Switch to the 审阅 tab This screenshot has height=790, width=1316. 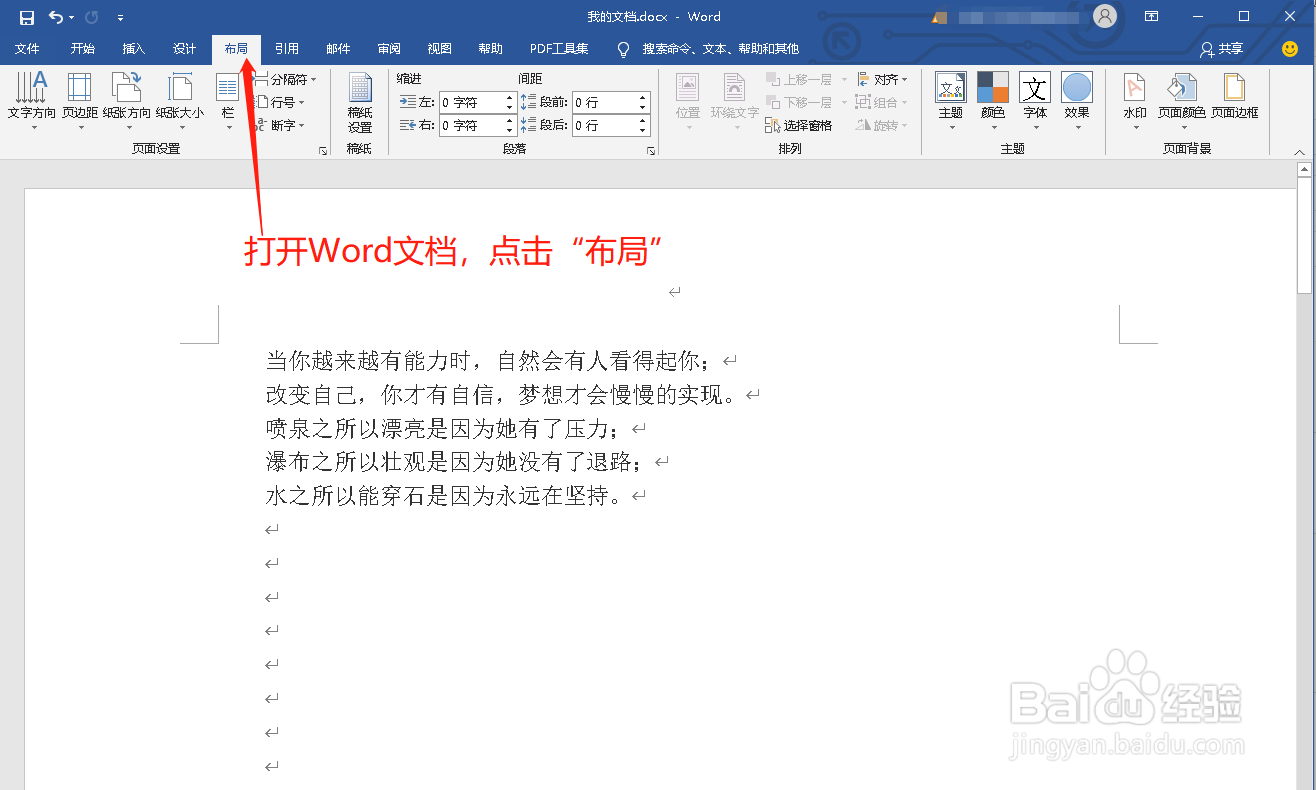[389, 48]
